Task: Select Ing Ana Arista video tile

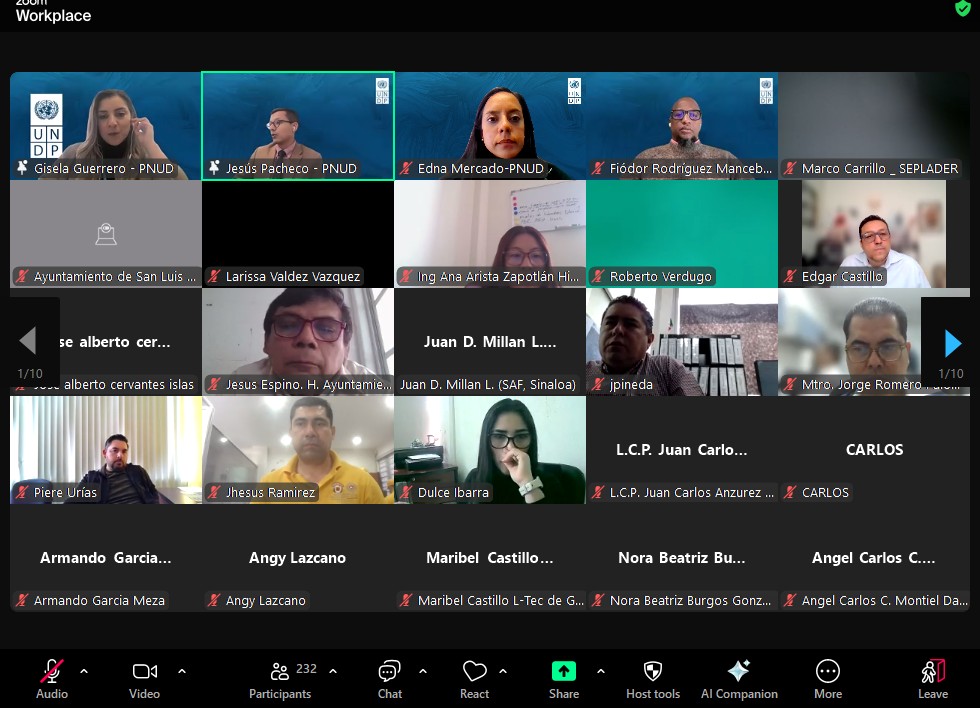Action: pos(490,234)
